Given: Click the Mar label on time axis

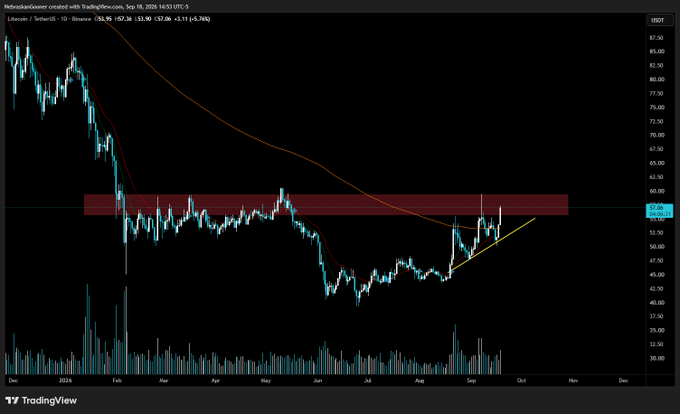Looking at the screenshot, I should [x=163, y=381].
